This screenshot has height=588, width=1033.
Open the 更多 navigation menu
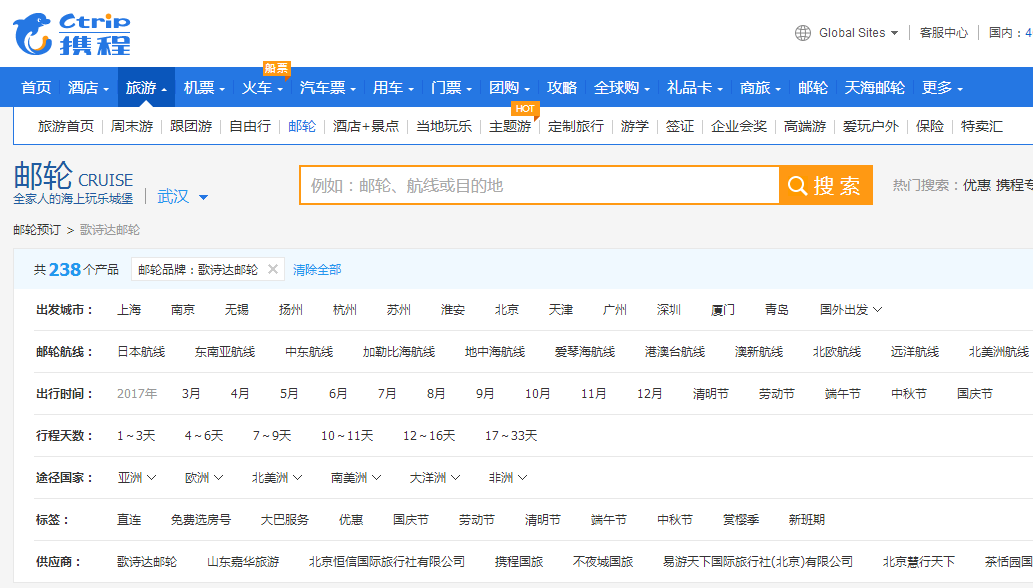942,88
